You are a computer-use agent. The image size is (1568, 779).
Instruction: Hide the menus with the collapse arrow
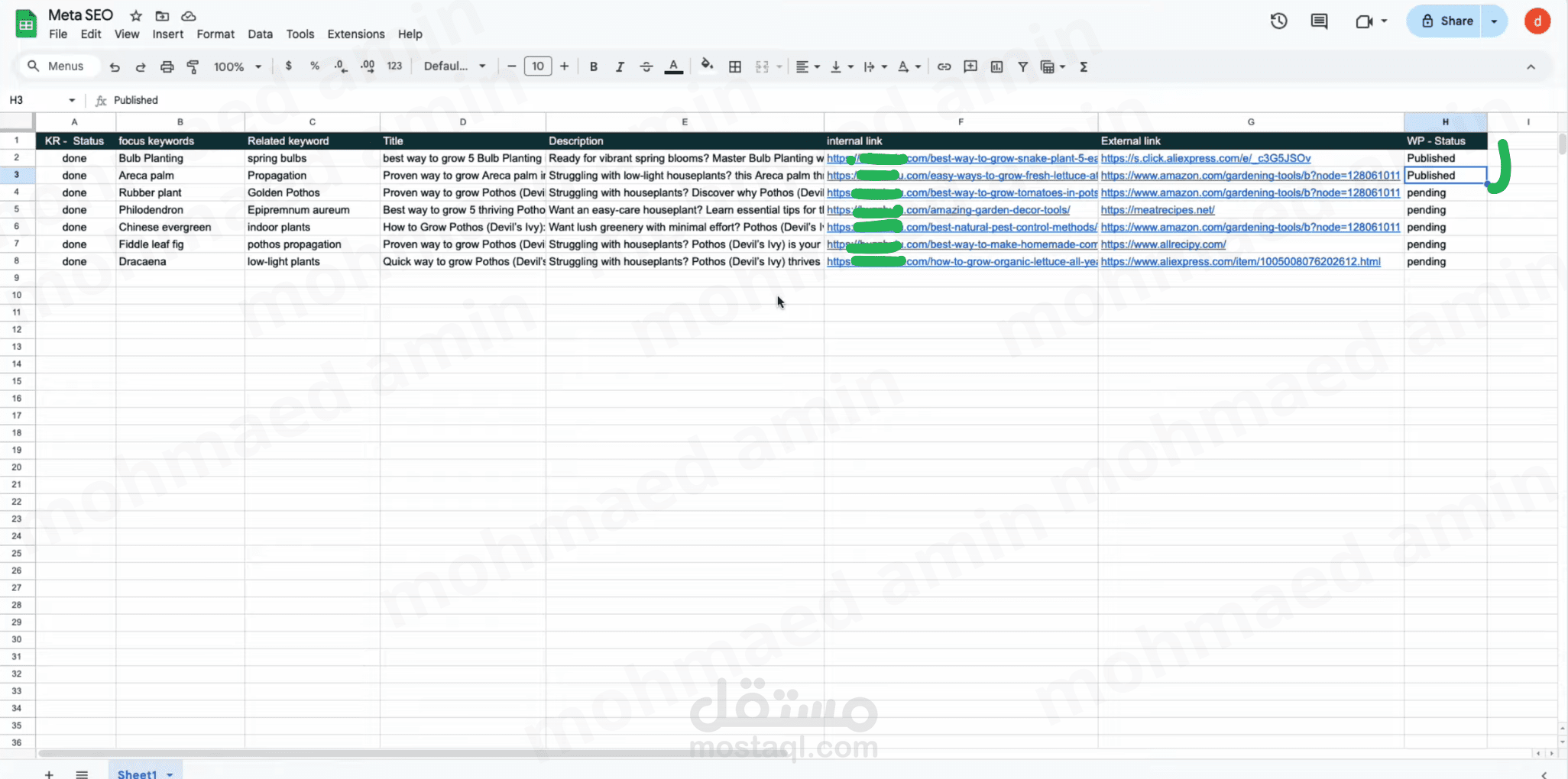[1531, 67]
